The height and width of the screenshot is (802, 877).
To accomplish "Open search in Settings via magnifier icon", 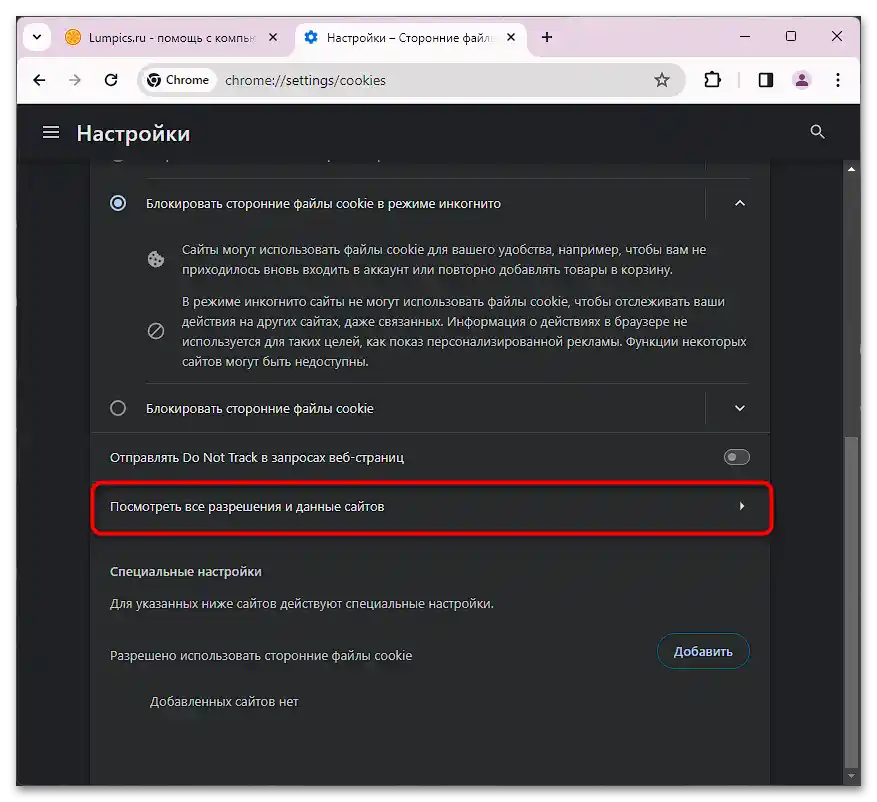I will [817, 131].
